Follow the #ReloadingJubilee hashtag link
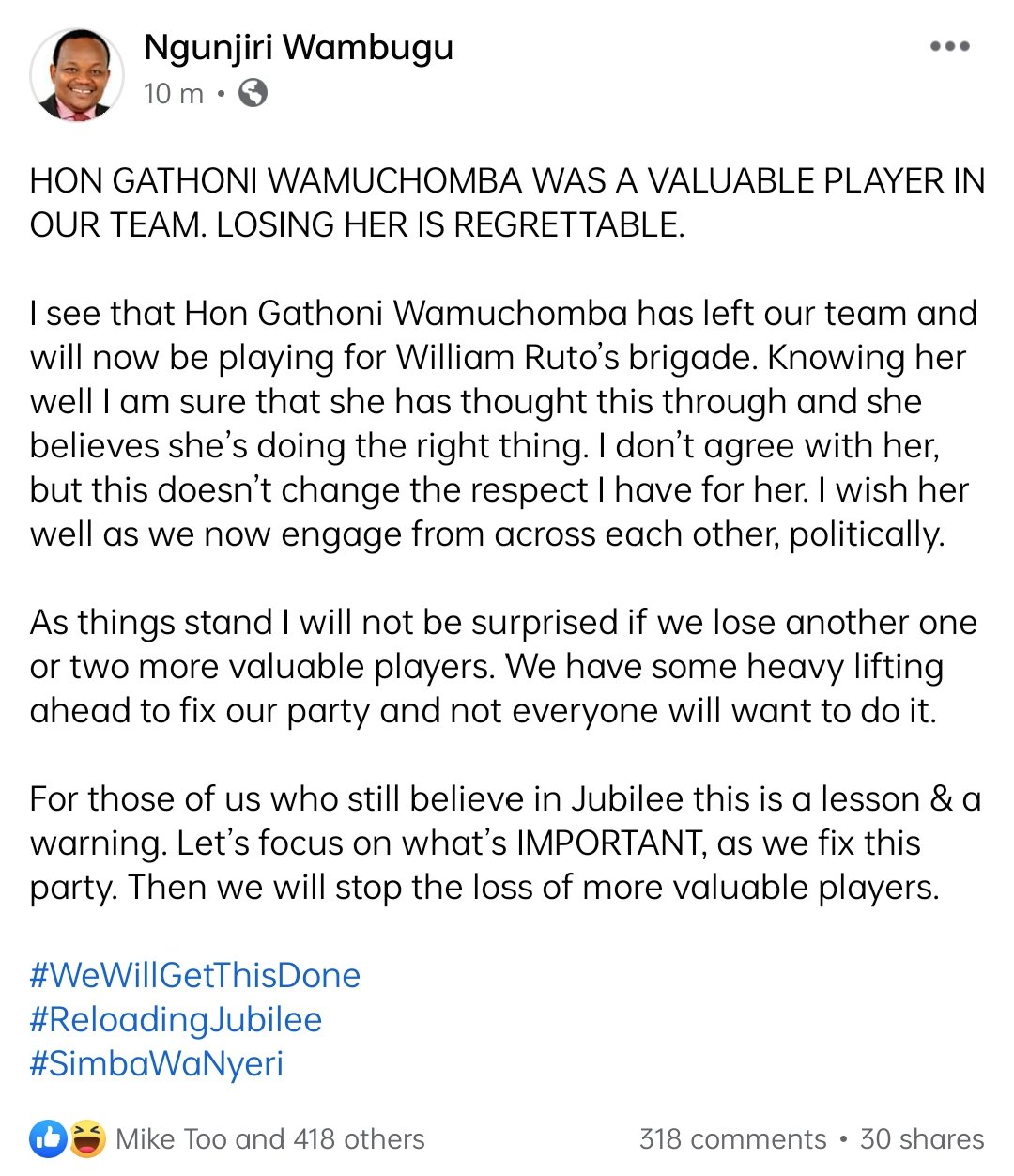 click(x=177, y=1019)
